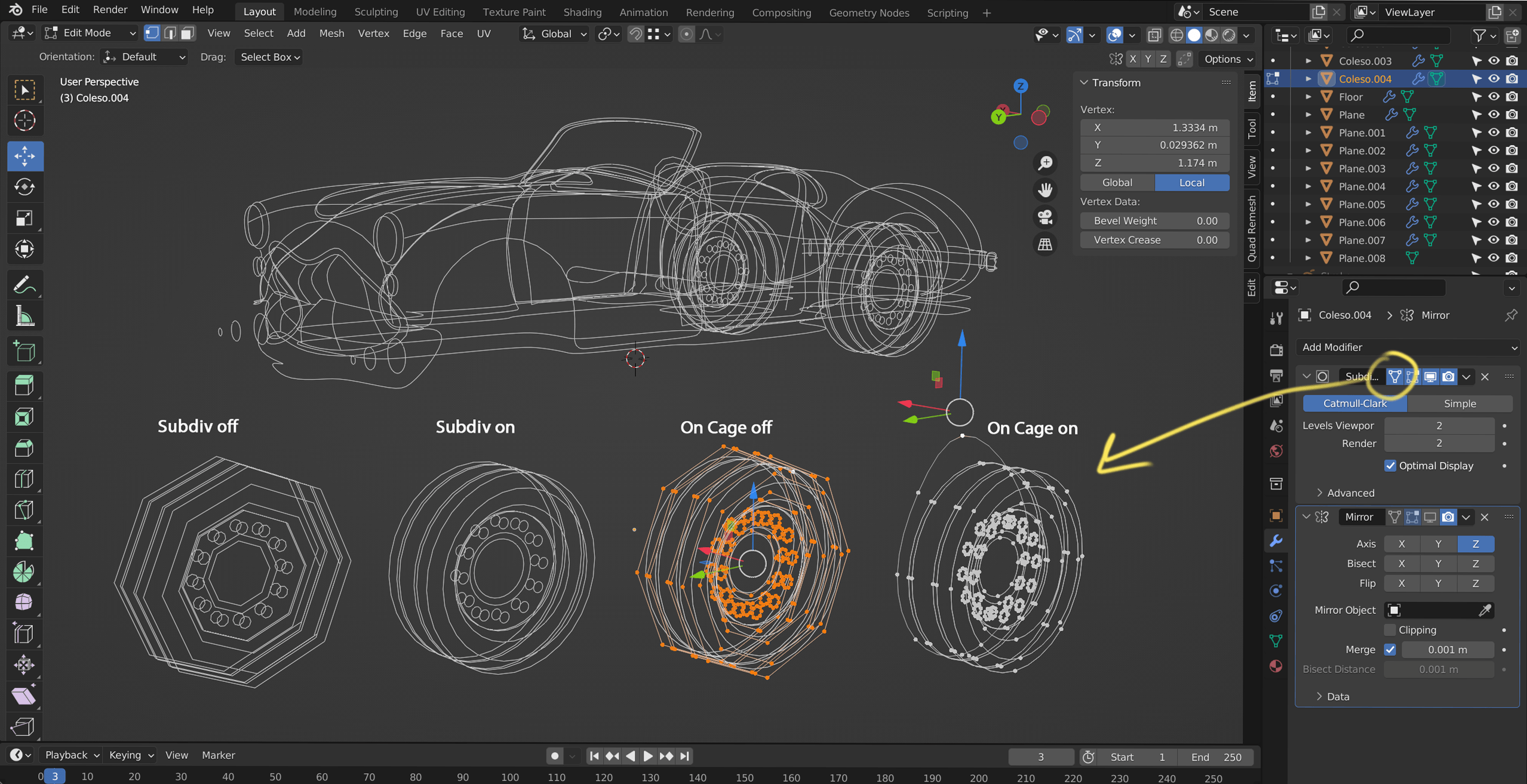Open the Tool sidebar tab
This screenshot has width=1527, height=784.
tap(1252, 128)
